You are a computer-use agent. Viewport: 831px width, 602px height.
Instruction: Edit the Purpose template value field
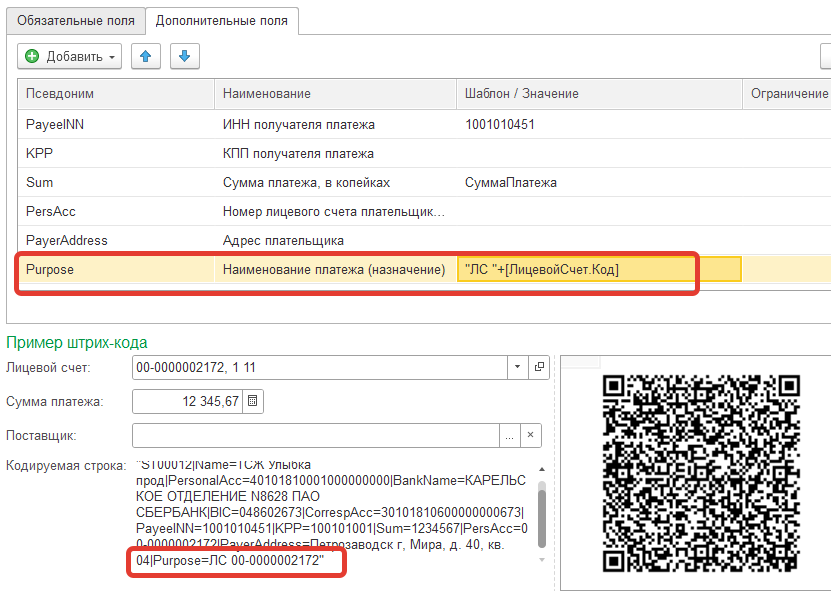point(598,269)
